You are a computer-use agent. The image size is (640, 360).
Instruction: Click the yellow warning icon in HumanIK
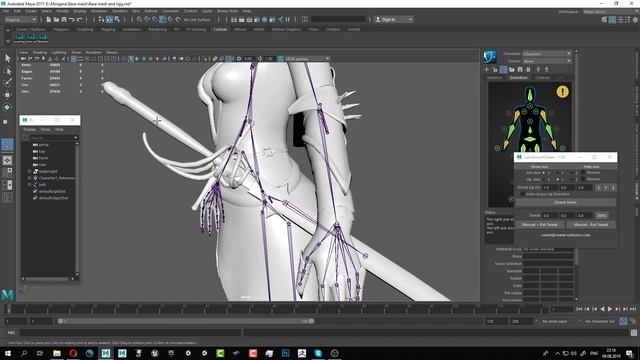coord(562,91)
